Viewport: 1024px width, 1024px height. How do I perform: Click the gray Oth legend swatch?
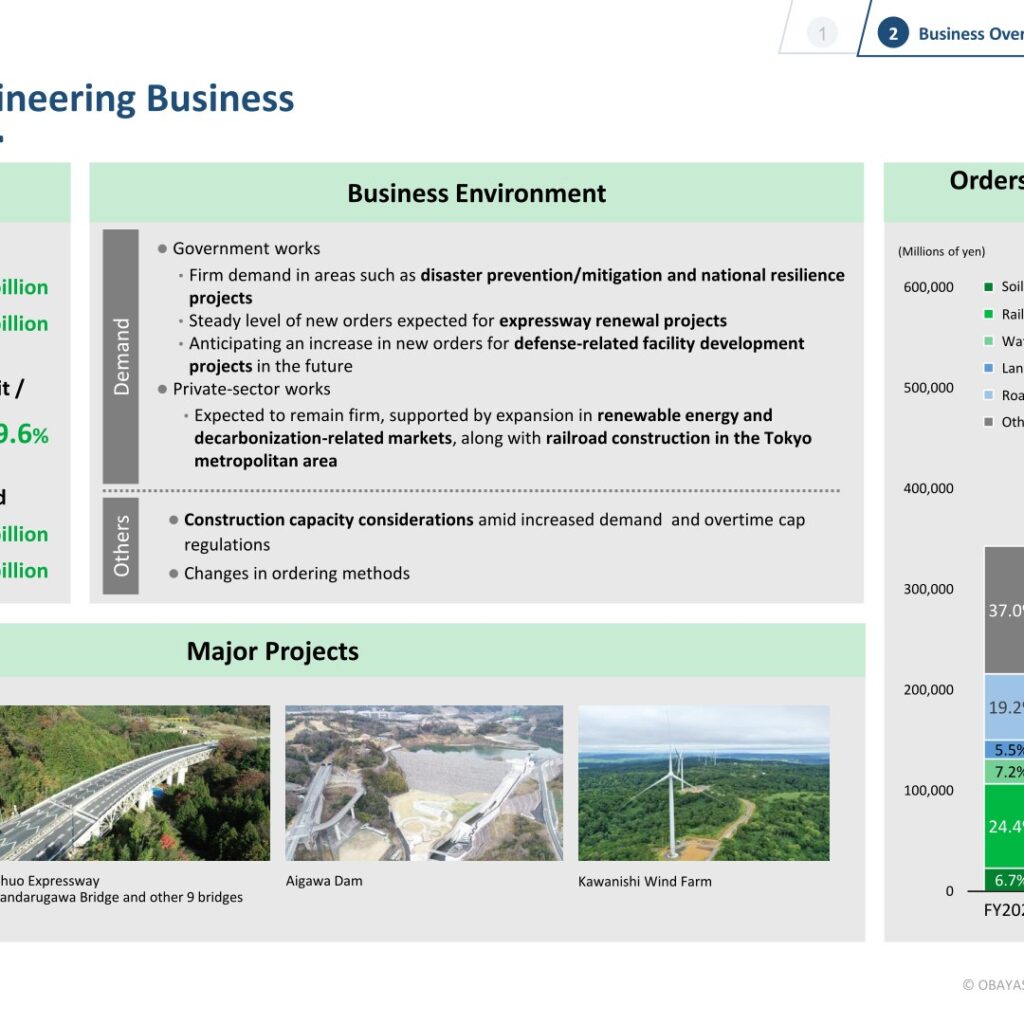(x=989, y=422)
